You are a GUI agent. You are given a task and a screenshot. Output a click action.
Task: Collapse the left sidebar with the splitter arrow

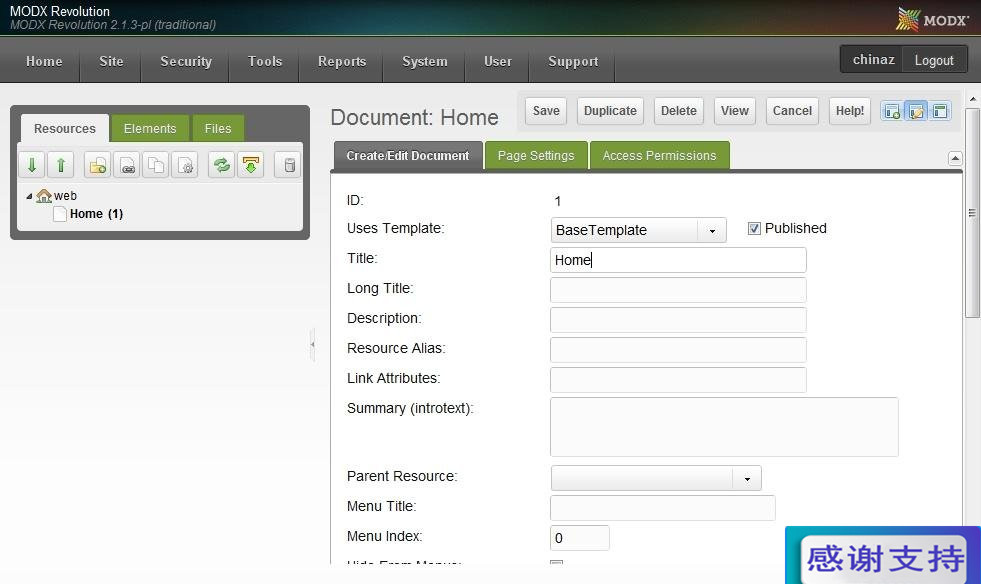pos(312,344)
